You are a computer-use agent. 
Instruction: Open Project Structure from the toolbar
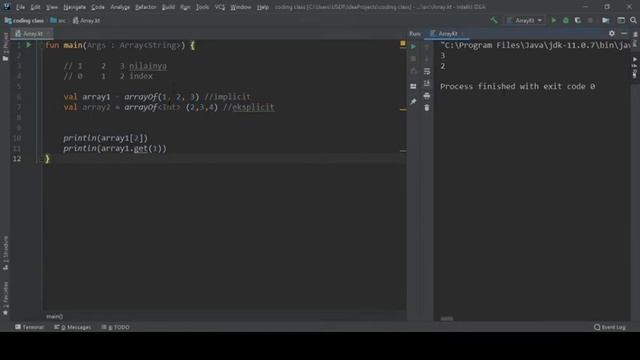tap(606, 20)
